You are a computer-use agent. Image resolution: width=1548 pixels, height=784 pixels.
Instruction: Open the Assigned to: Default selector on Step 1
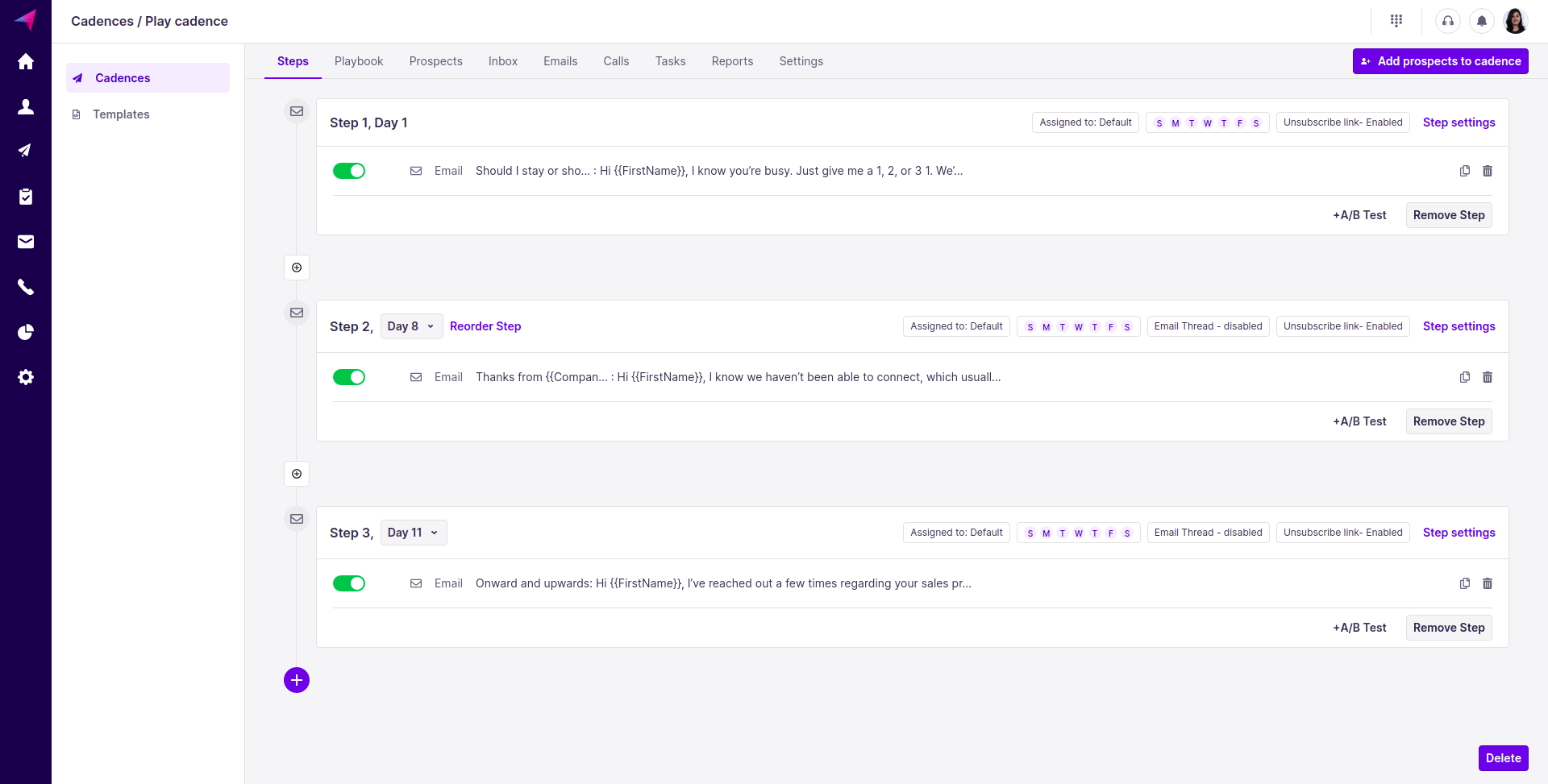pos(1085,122)
